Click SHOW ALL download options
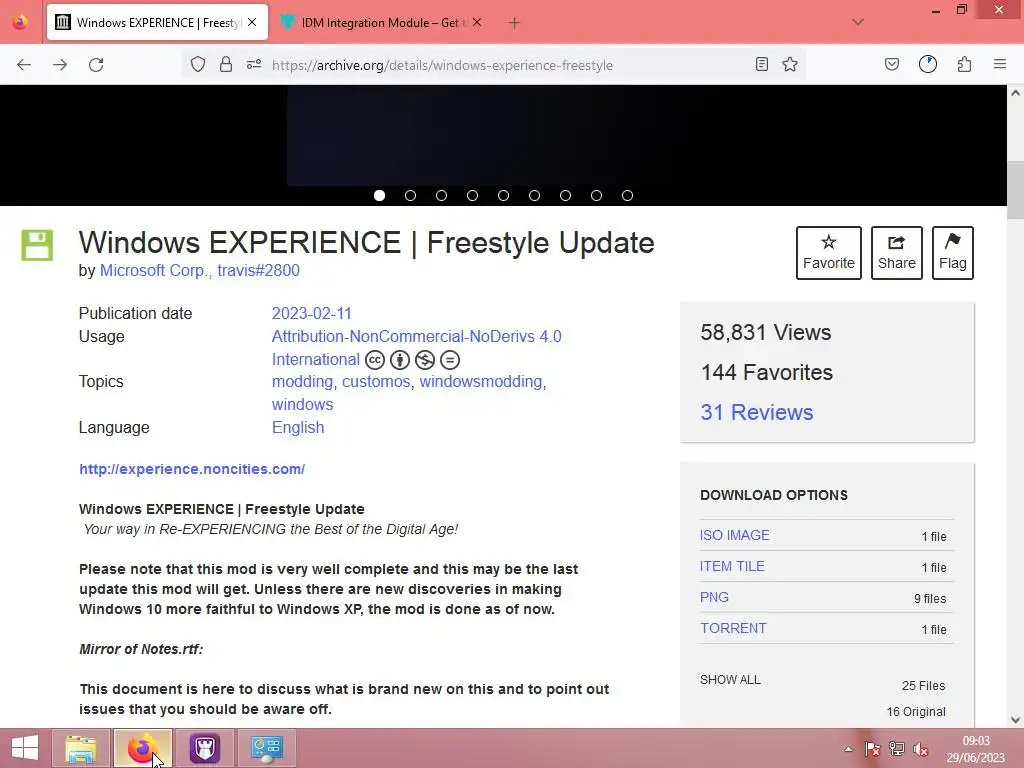 (730, 680)
